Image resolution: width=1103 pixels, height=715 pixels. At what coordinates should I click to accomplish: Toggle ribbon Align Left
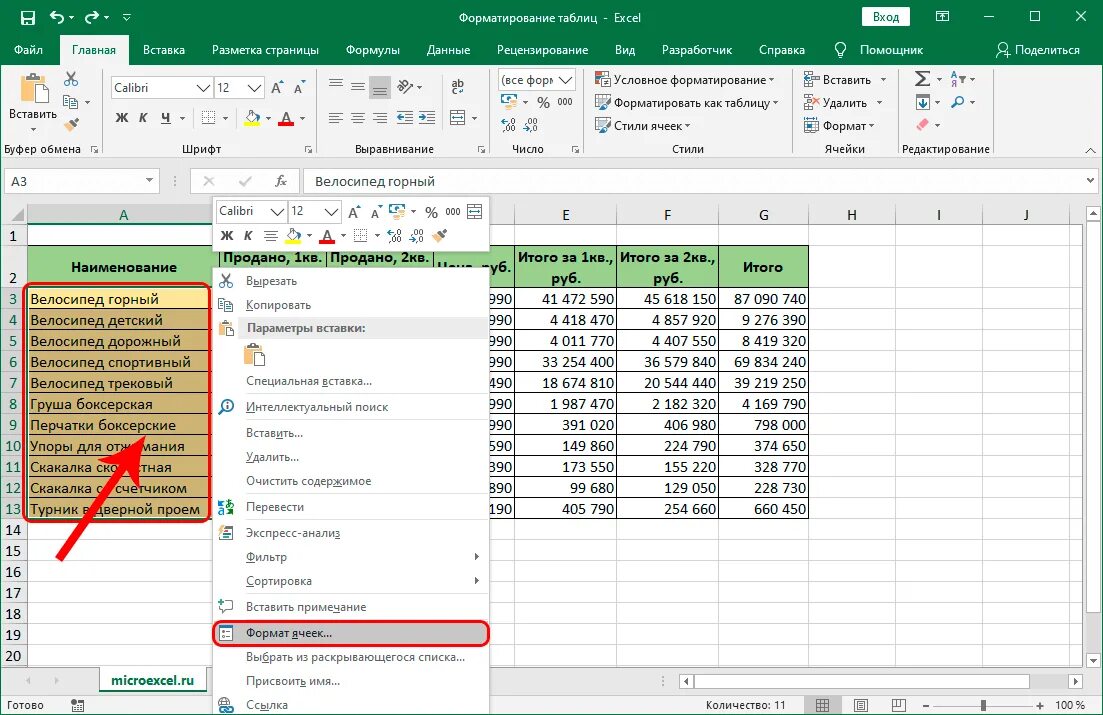pos(336,118)
